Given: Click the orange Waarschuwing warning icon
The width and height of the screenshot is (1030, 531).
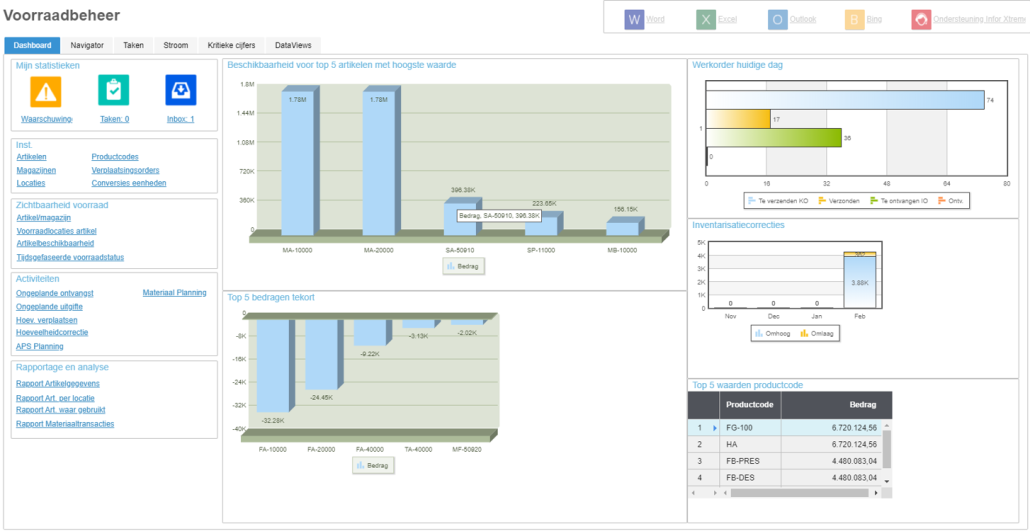Looking at the screenshot, I should (x=45, y=91).
